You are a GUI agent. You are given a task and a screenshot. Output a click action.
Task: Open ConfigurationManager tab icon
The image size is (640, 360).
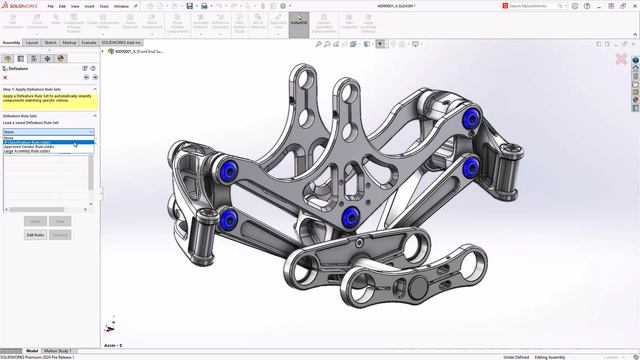pyautogui.click(x=34, y=59)
